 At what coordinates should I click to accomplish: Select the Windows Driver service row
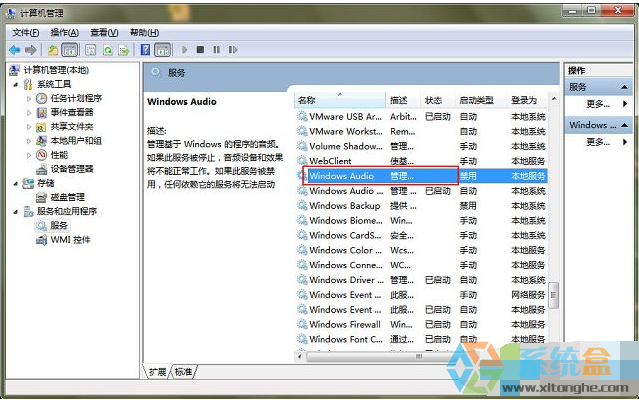point(421,280)
